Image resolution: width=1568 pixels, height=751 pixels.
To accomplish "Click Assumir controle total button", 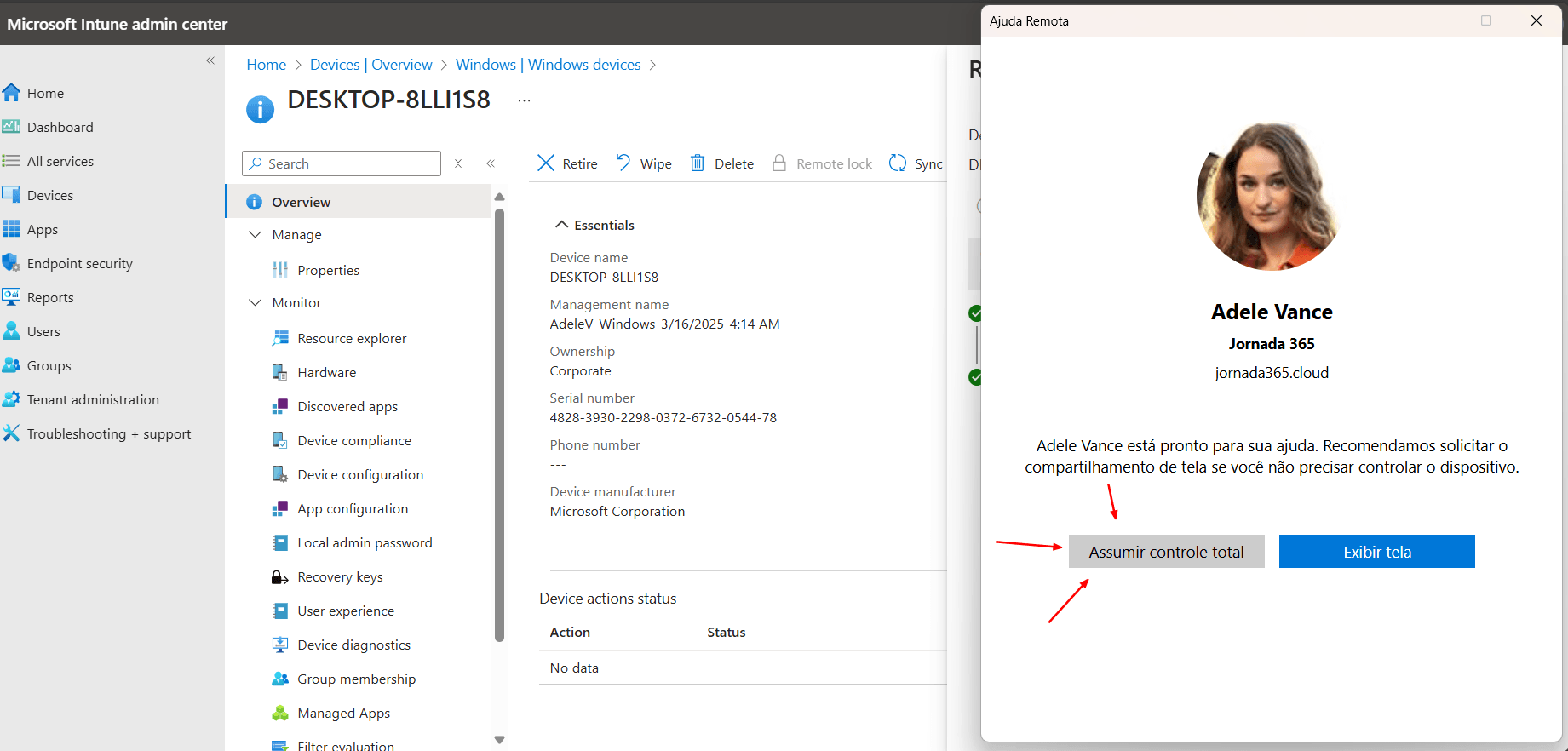I will 1166,552.
